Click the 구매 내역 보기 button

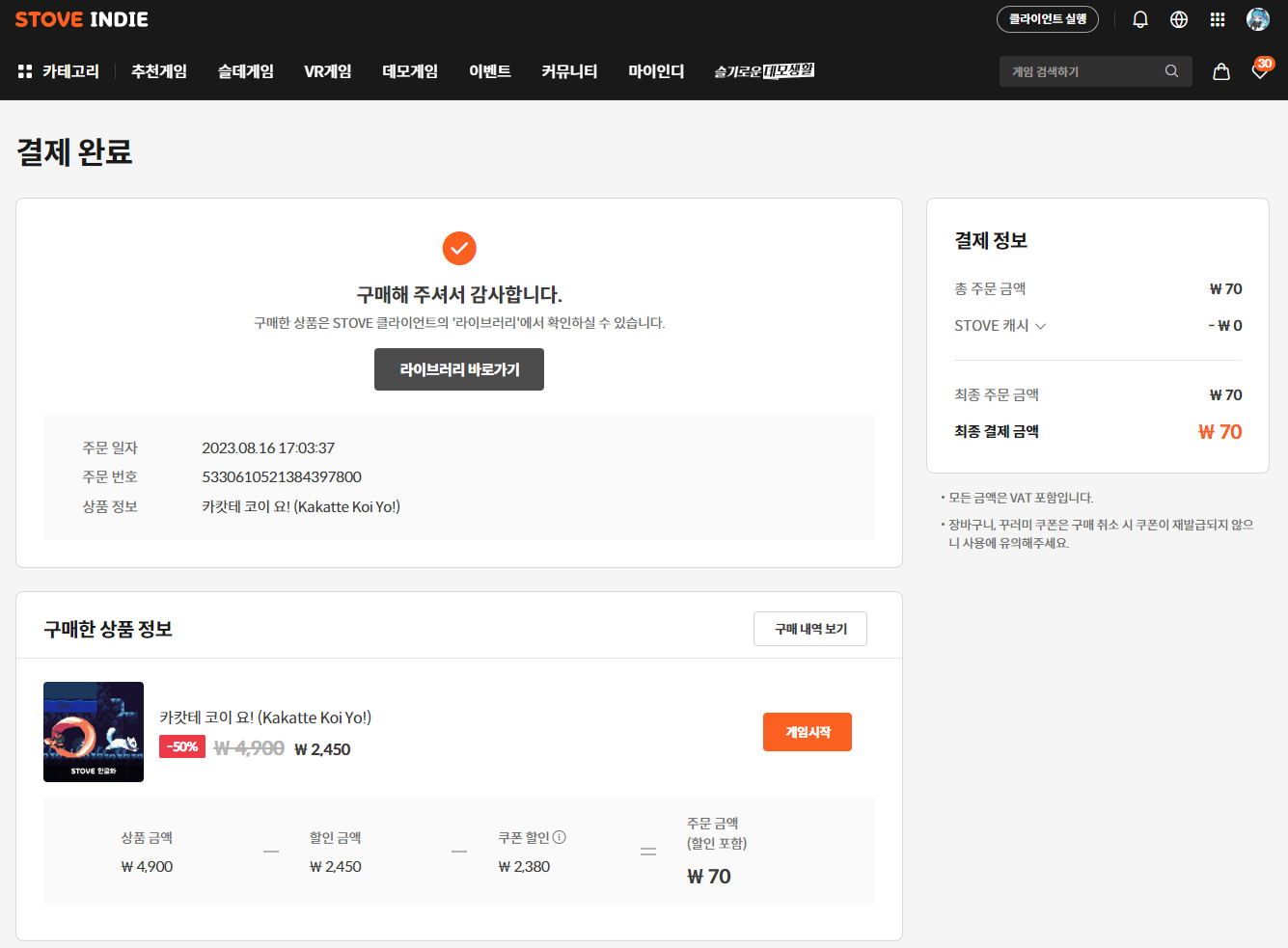click(x=810, y=629)
